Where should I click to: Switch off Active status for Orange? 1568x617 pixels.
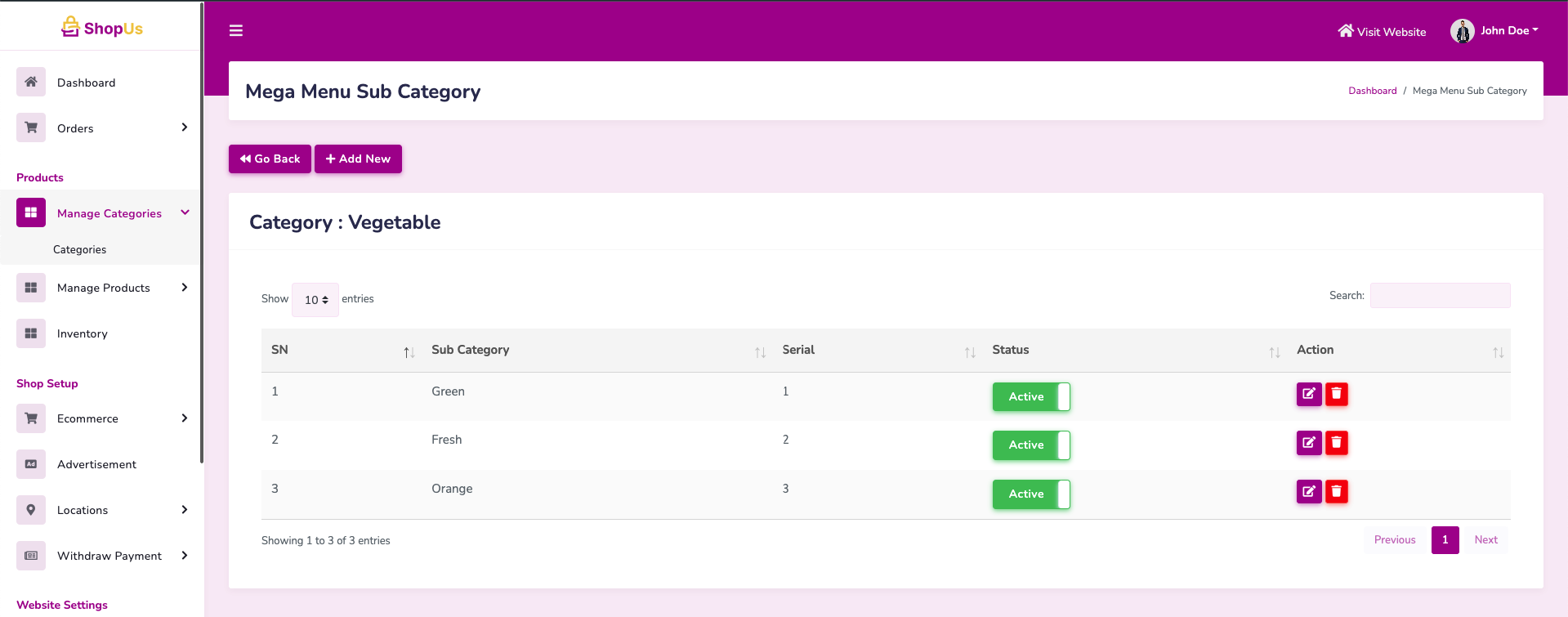1030,494
